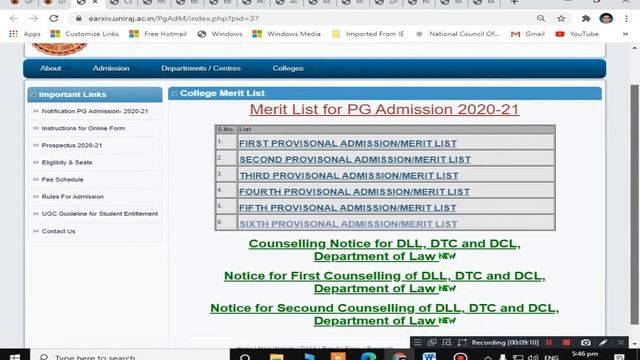Viewport: 640px width, 360px height.
Task: Open Notification PG Admission- 2020-21 link
Action: pyautogui.click(x=95, y=111)
